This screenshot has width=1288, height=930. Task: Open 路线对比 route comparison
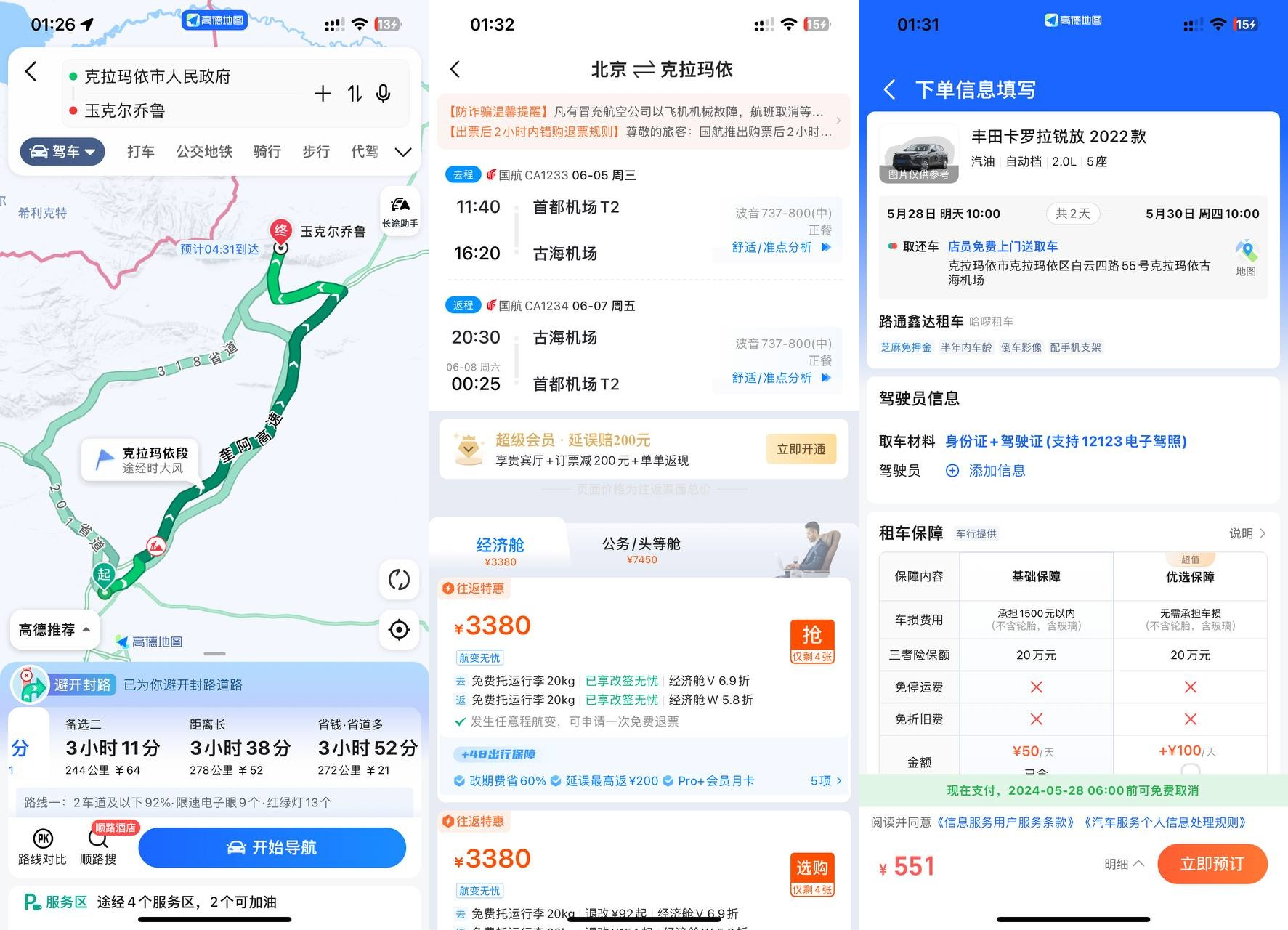43,847
